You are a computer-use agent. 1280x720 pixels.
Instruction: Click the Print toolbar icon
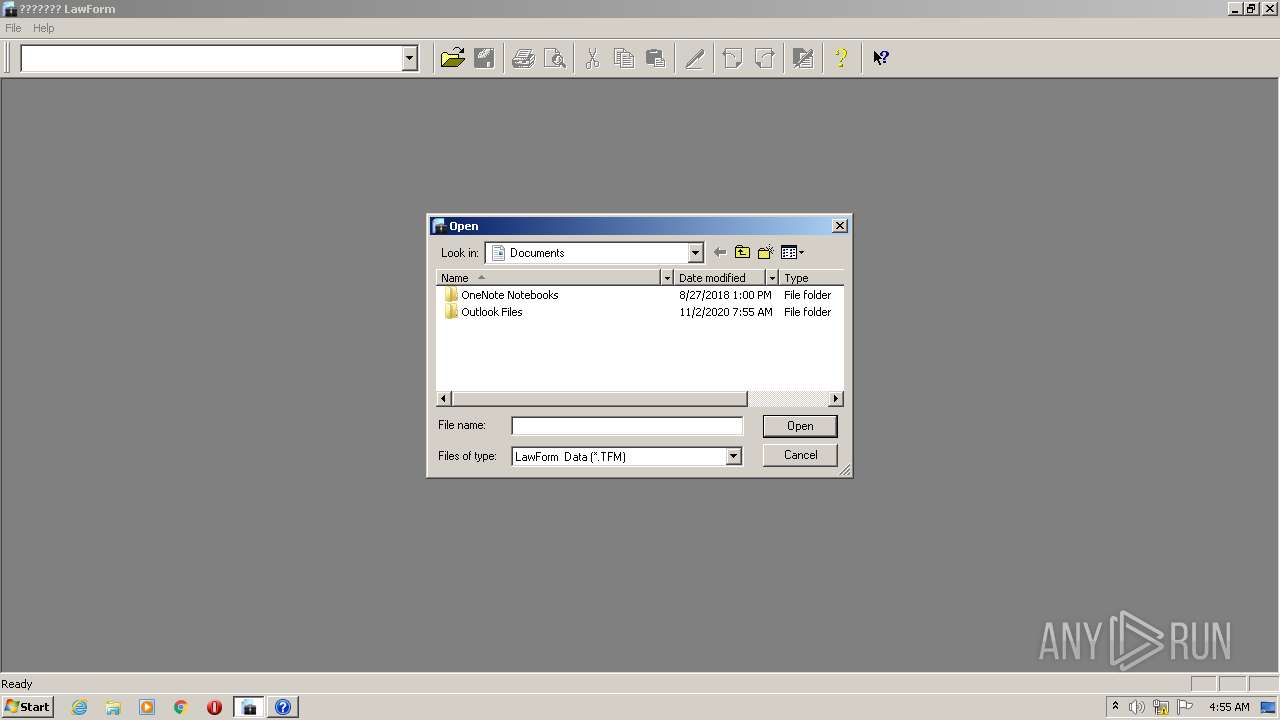tap(523, 58)
